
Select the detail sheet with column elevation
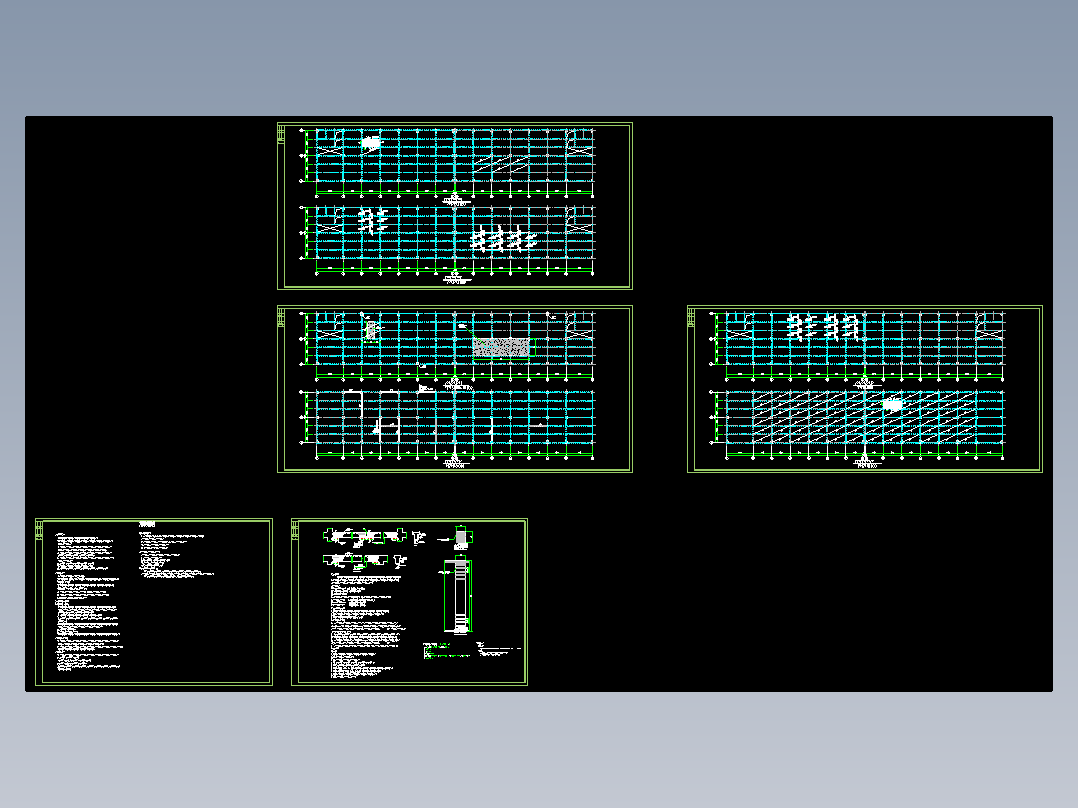tap(409, 602)
